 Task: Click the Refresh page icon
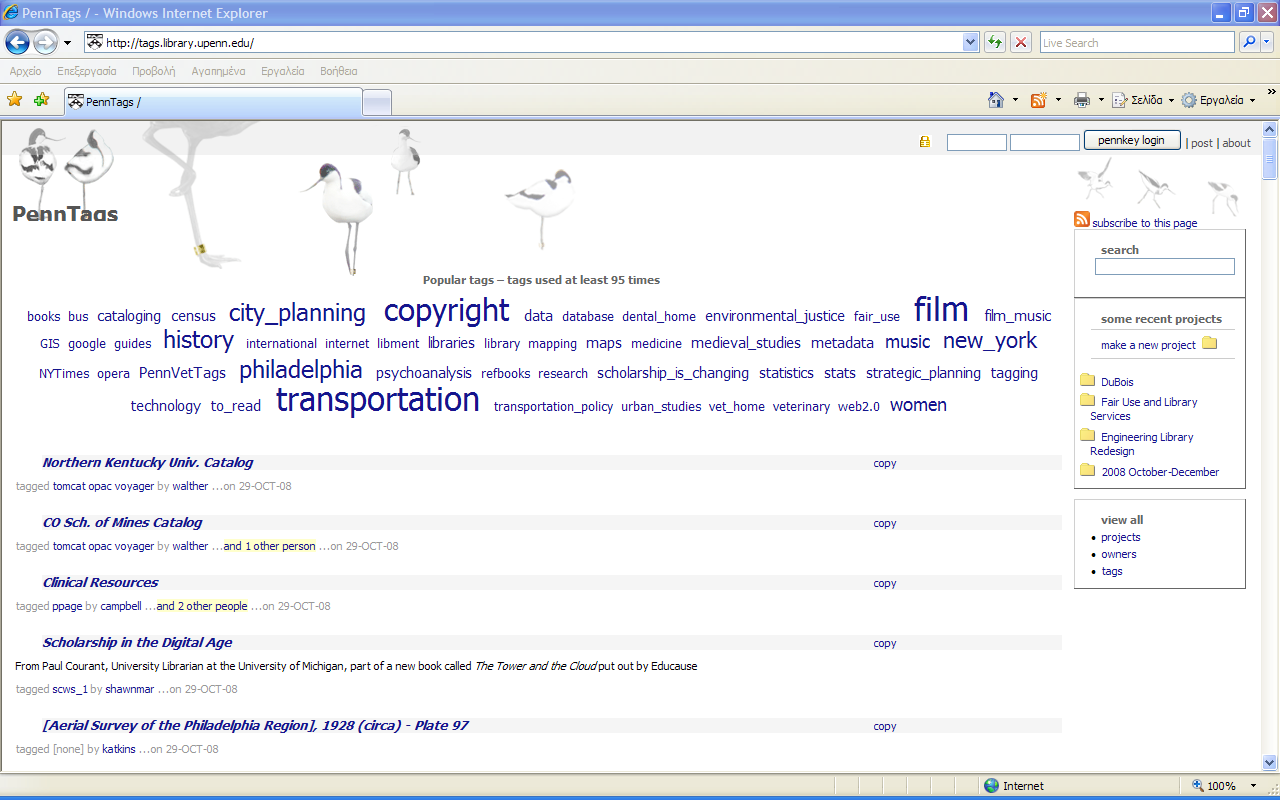pyautogui.click(x=994, y=42)
